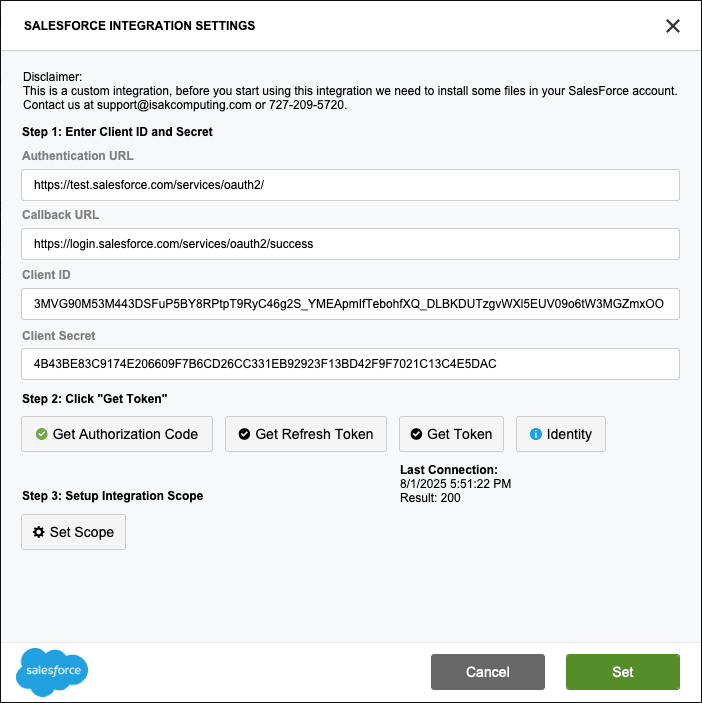Click the 'Client ID' field label
Image resolution: width=702 pixels, height=703 pixels.
(46, 274)
